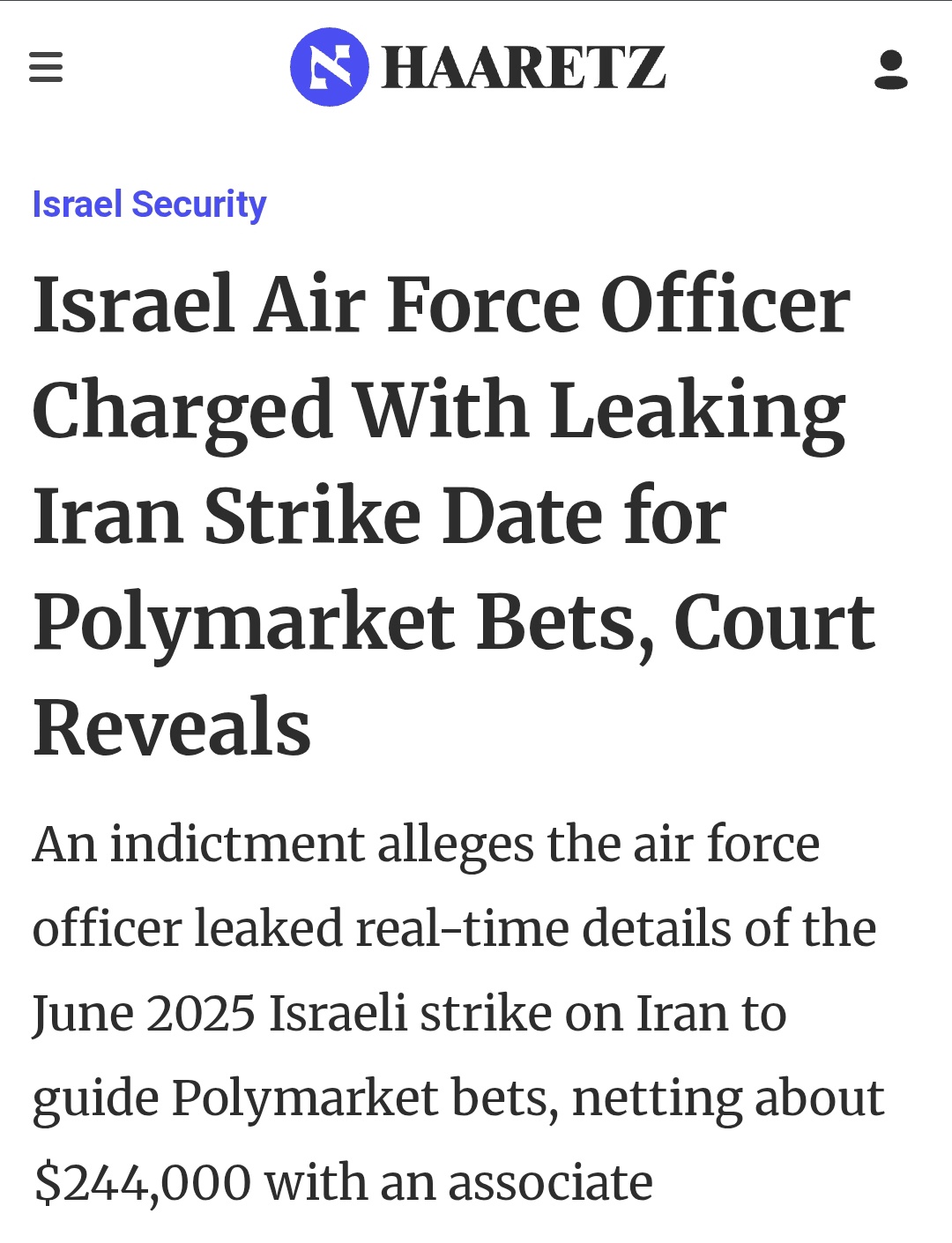952x1243 pixels.
Task: Click "Charged With Leaking" in the headline
Action: pos(438,411)
